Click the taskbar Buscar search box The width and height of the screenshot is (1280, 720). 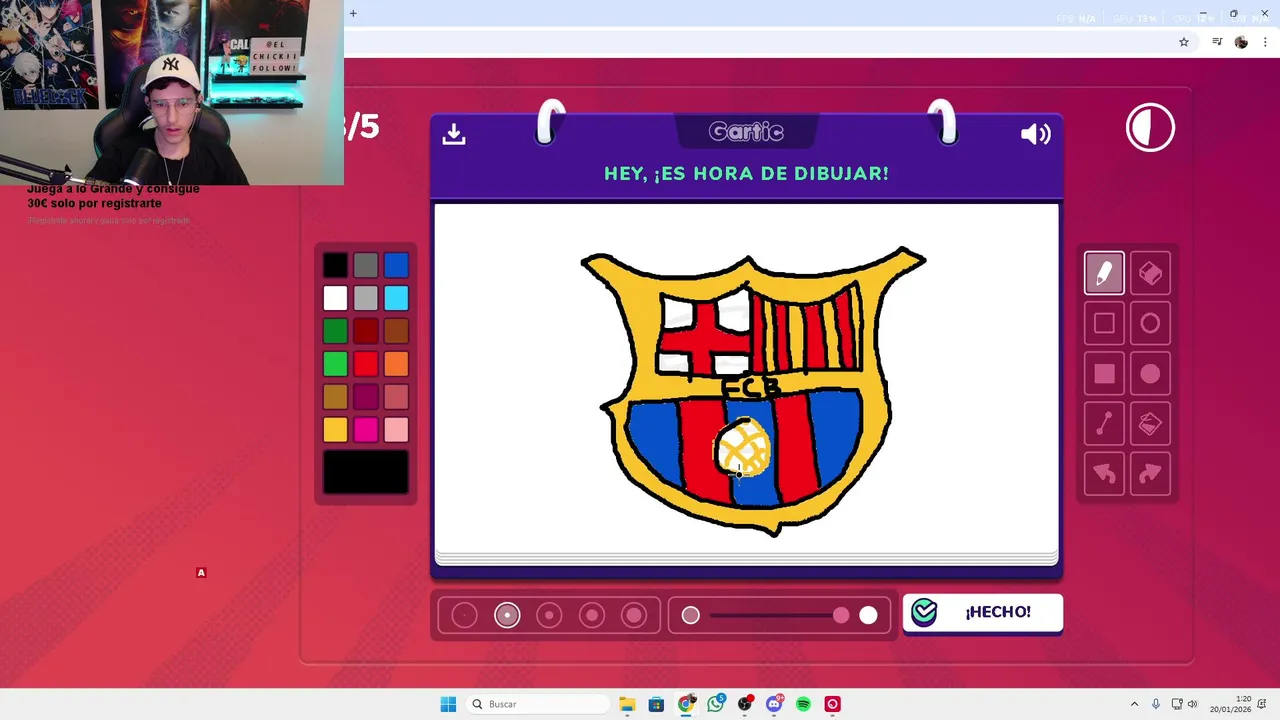538,704
